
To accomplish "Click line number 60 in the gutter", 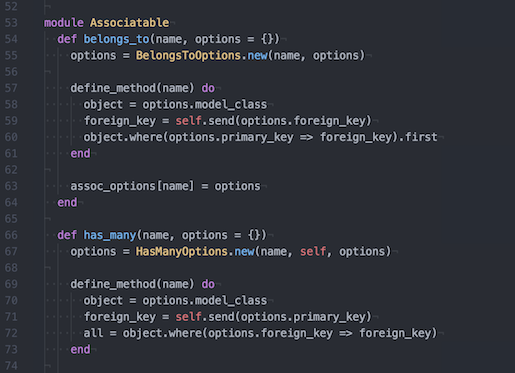I will (x=11, y=137).
